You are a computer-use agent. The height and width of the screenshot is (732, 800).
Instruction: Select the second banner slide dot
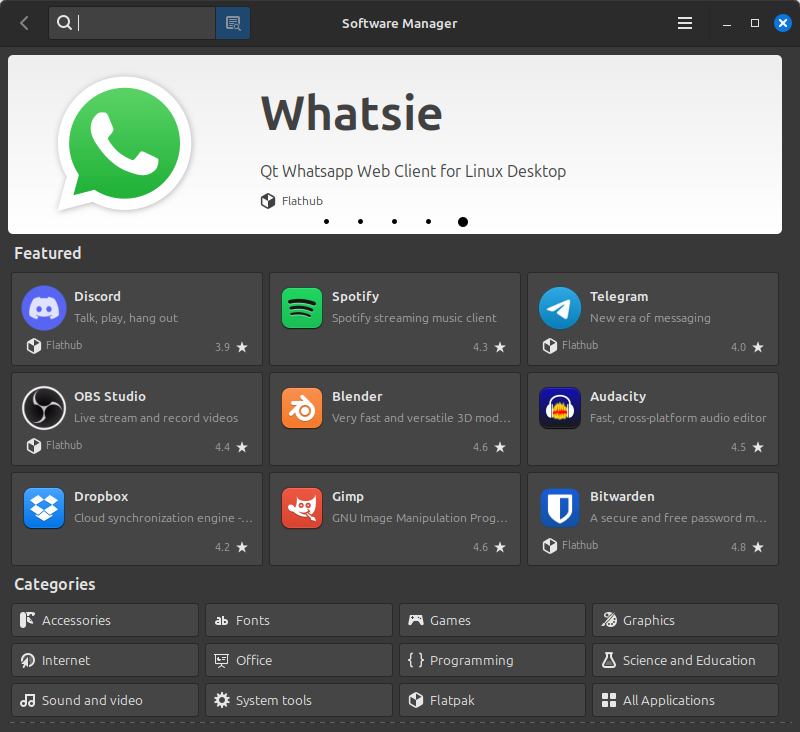click(x=360, y=221)
